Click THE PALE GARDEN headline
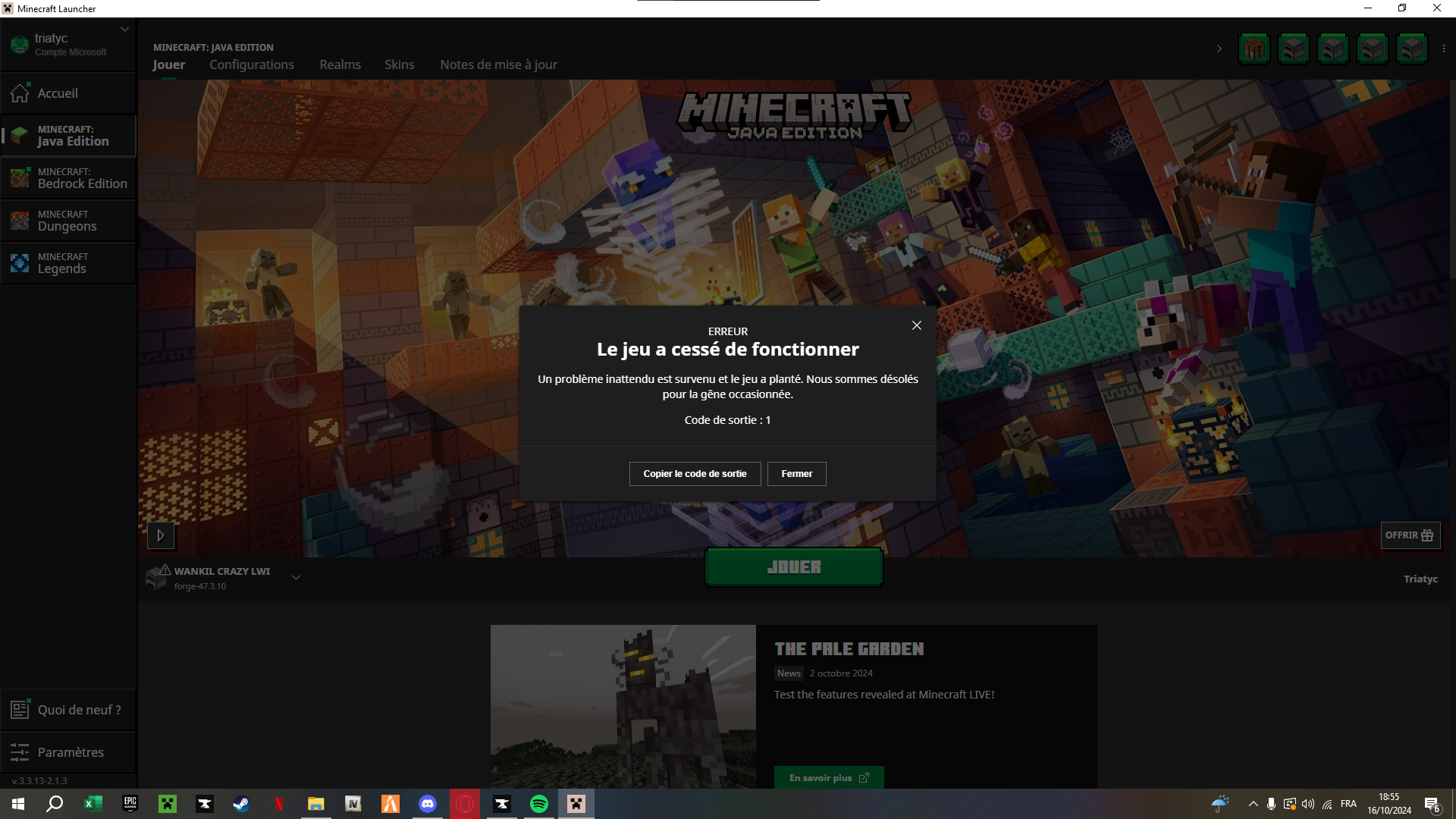 (x=849, y=649)
